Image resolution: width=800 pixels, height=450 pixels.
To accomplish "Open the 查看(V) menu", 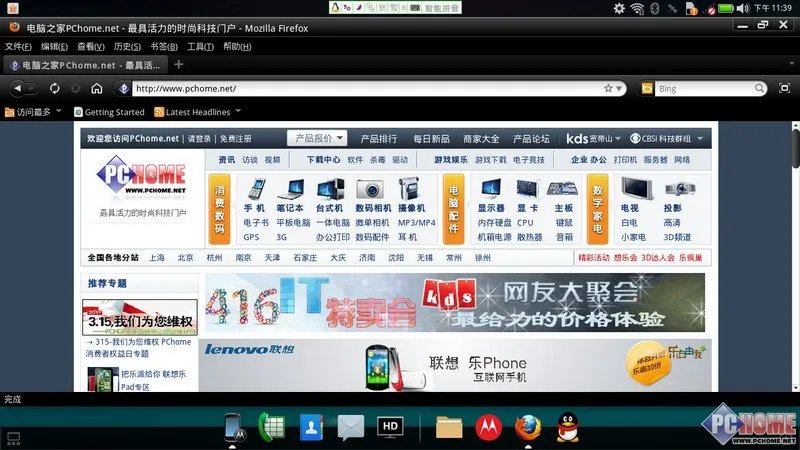I will 91,46.
